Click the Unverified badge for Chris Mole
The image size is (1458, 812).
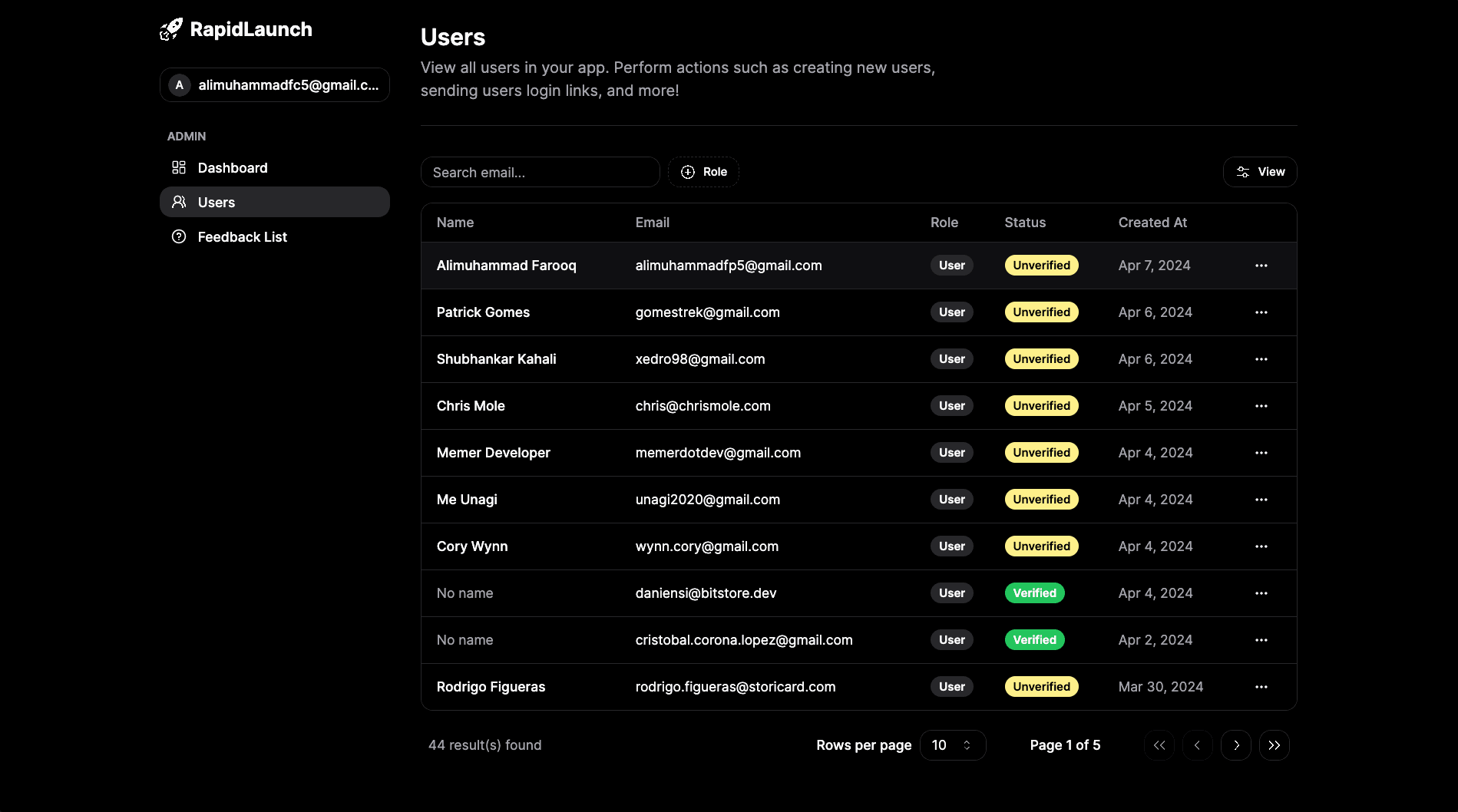(x=1041, y=405)
